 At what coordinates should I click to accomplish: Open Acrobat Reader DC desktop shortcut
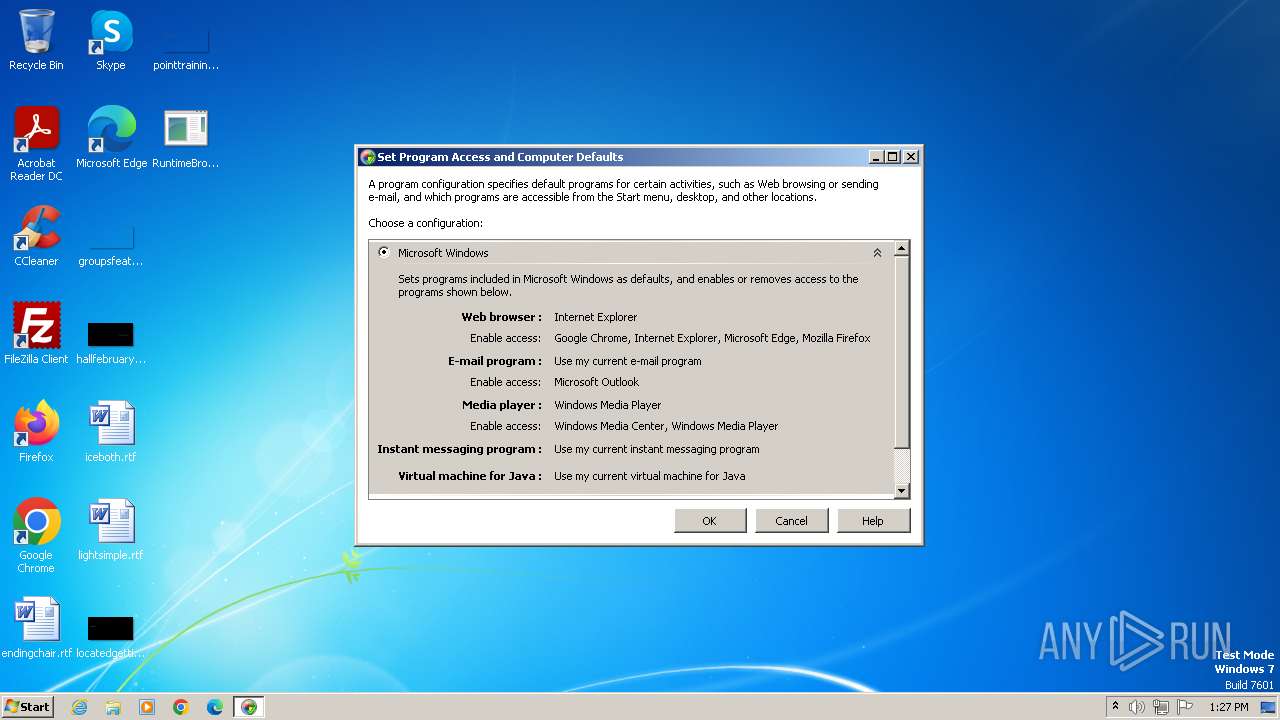(36, 143)
